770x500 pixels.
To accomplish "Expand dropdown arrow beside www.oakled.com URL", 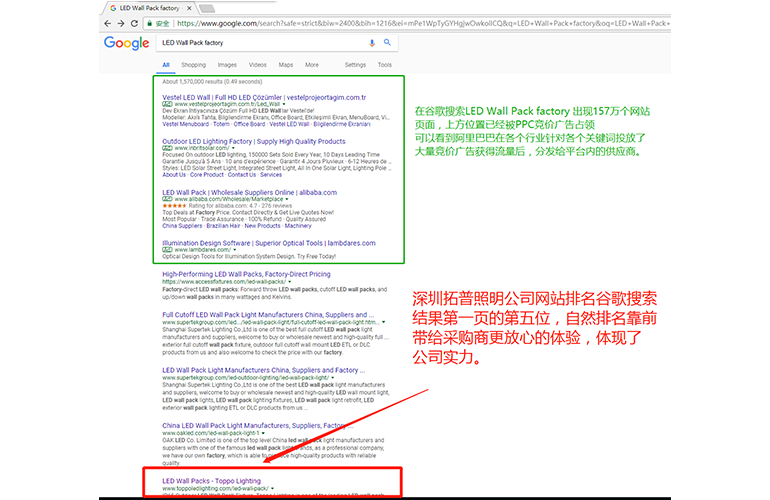I will [263, 433].
